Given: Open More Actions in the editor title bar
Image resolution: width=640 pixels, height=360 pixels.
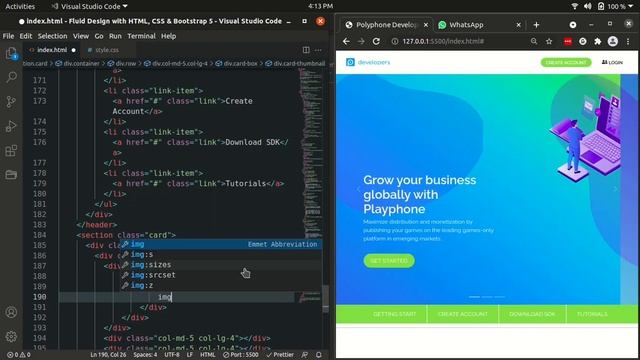Looking at the screenshot, I should (318, 50).
